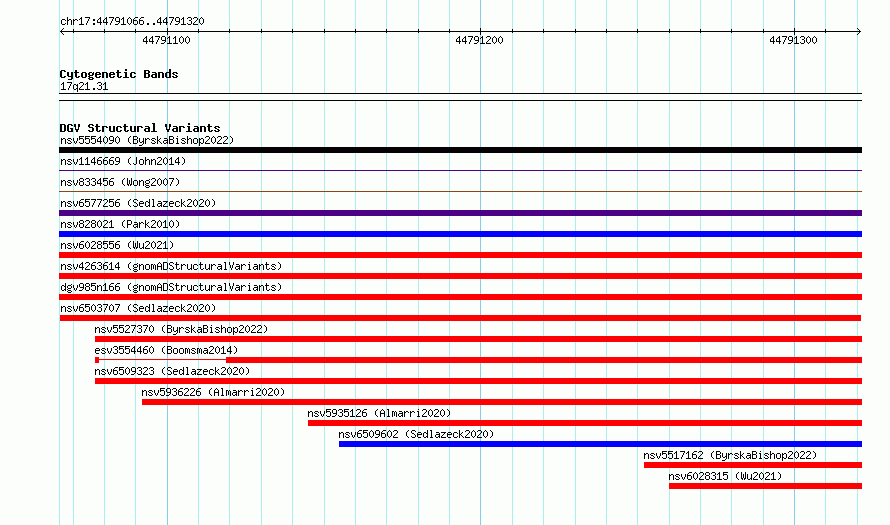Screen dimensions: 890x525
Task: Select the black nsv5554090 variant bar
Action: click(x=460, y=150)
